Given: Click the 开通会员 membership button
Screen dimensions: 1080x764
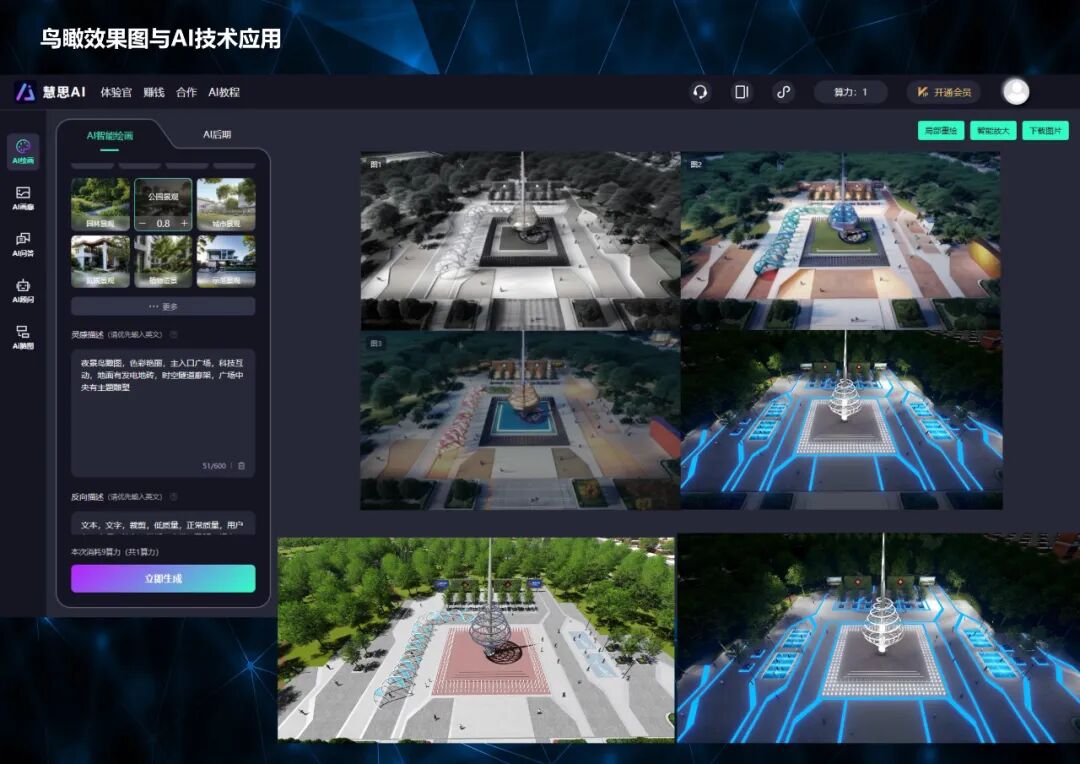Looking at the screenshot, I should (944, 92).
